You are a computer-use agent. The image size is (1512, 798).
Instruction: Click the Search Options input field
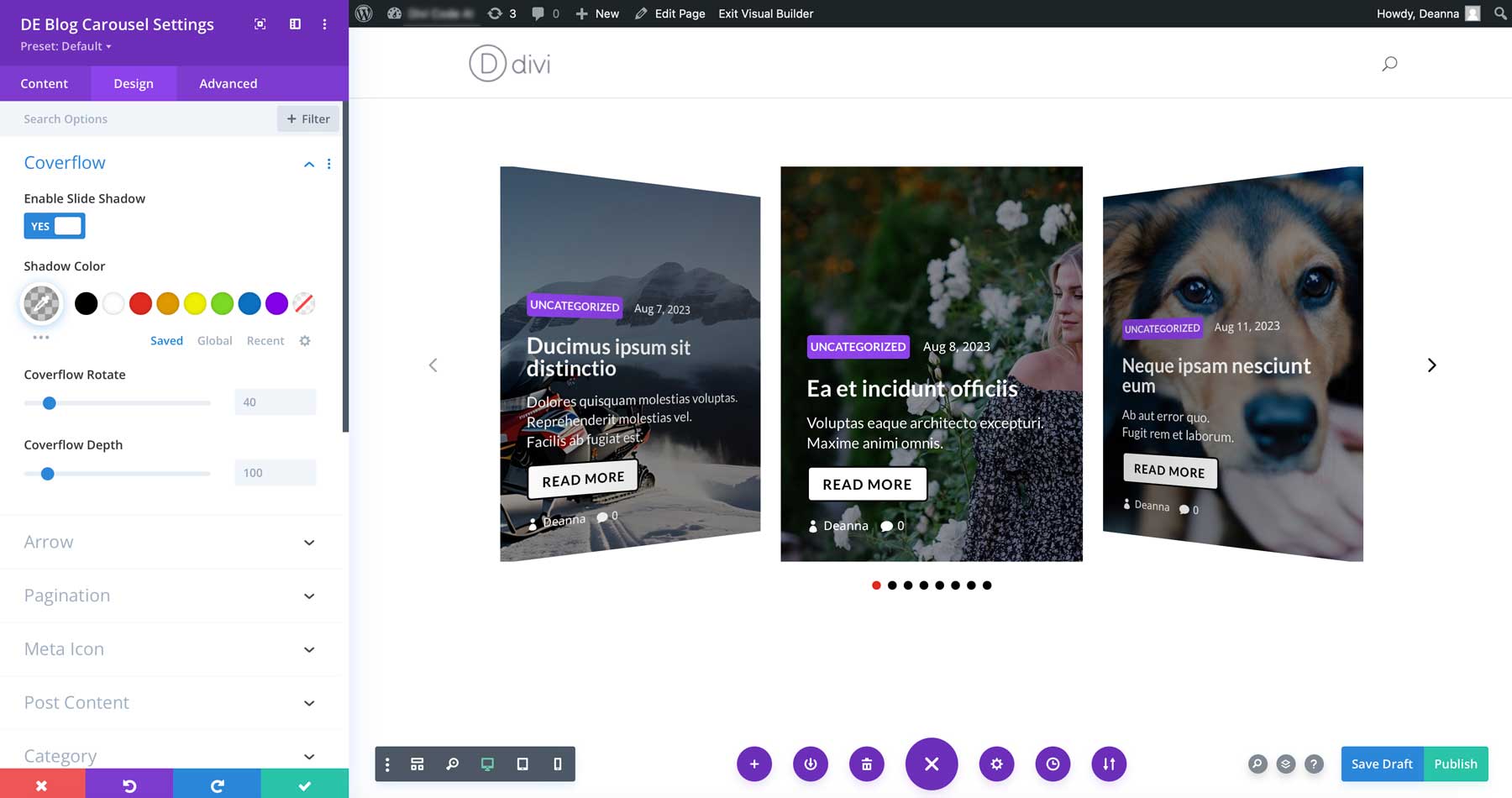(139, 118)
